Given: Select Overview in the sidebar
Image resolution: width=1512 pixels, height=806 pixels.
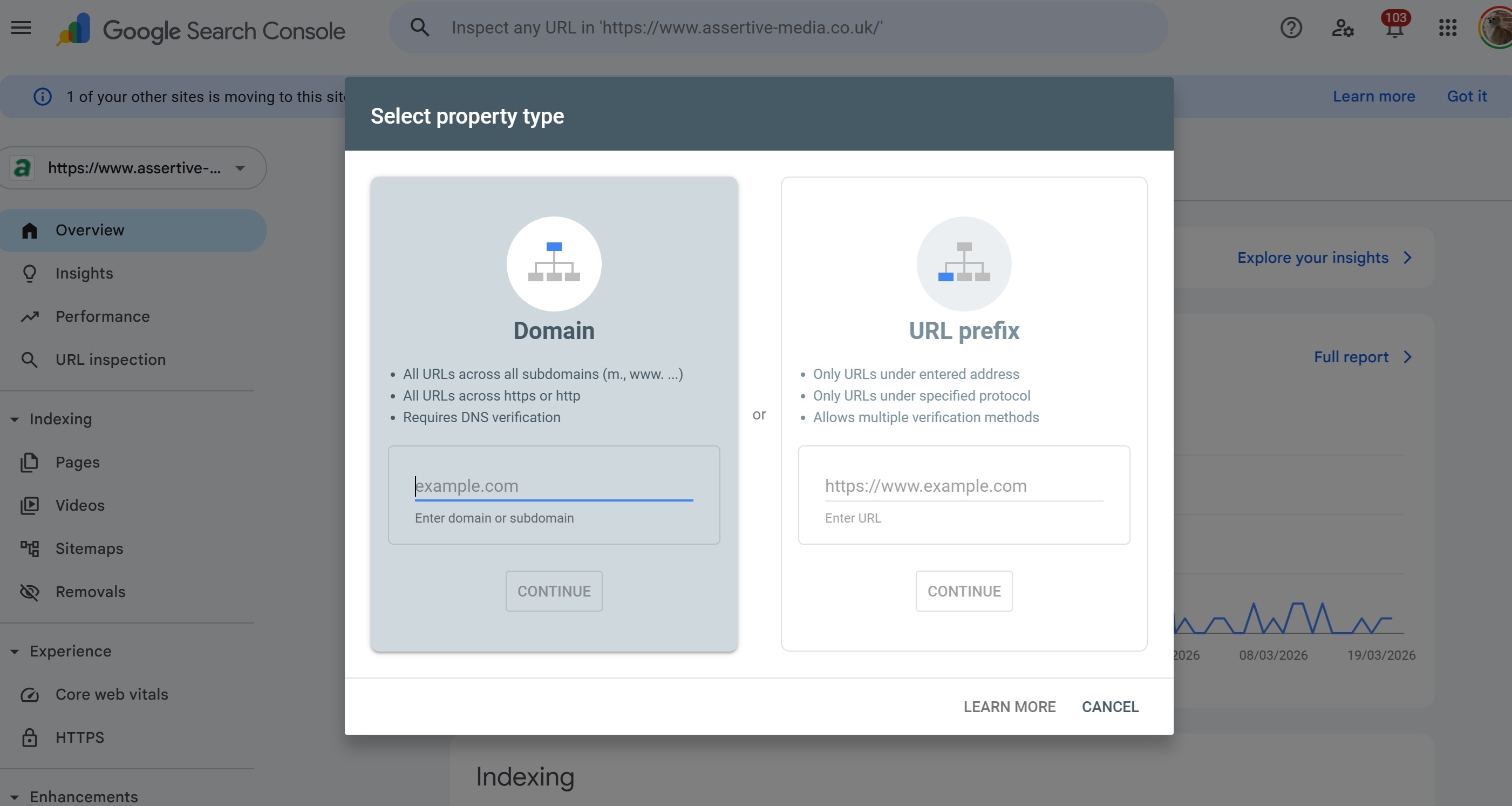Looking at the screenshot, I should (90, 230).
